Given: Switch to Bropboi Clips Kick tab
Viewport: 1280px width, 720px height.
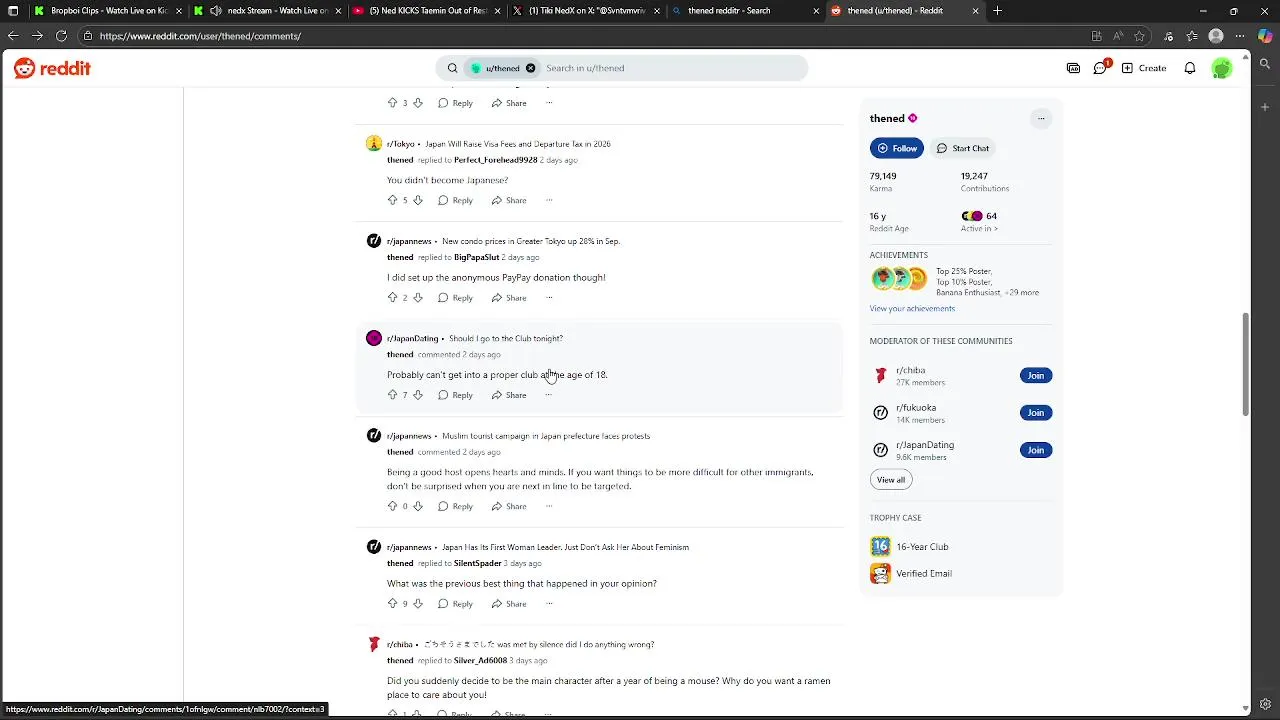Looking at the screenshot, I should tap(108, 11).
